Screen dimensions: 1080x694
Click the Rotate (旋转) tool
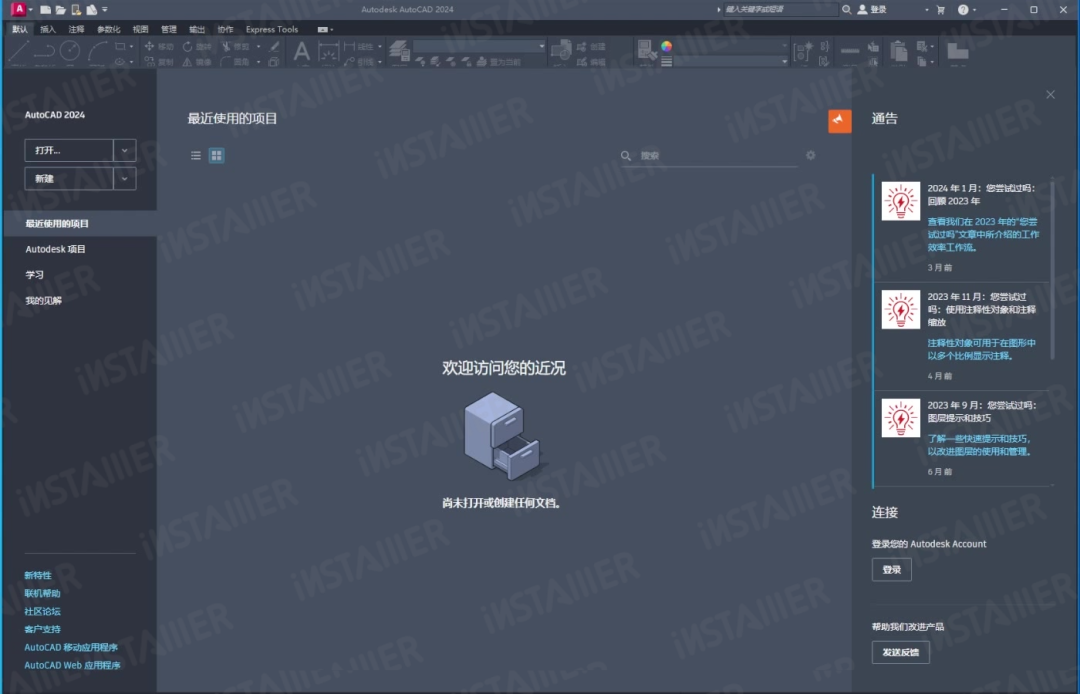click(197, 46)
